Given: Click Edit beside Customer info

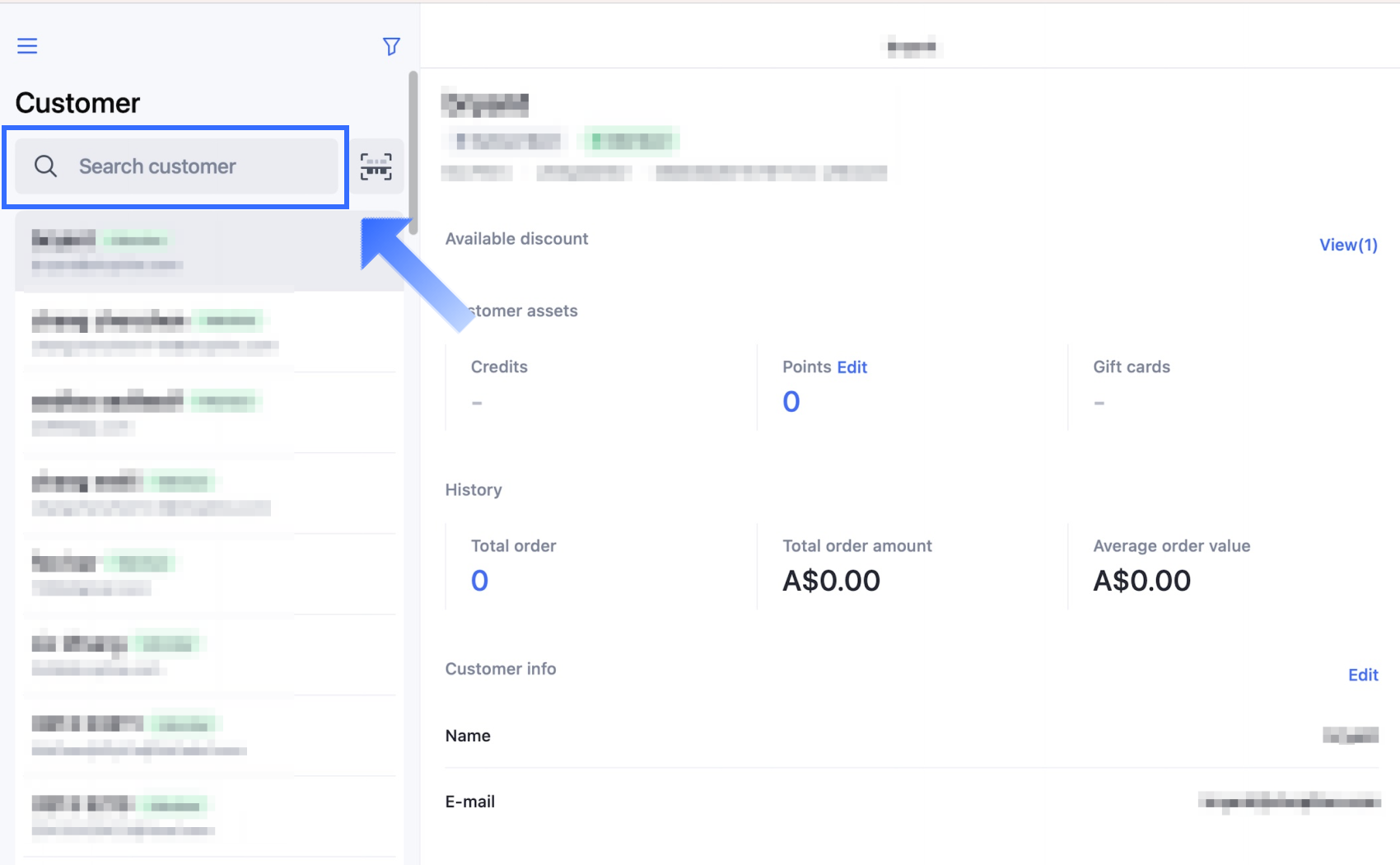Looking at the screenshot, I should (1363, 675).
